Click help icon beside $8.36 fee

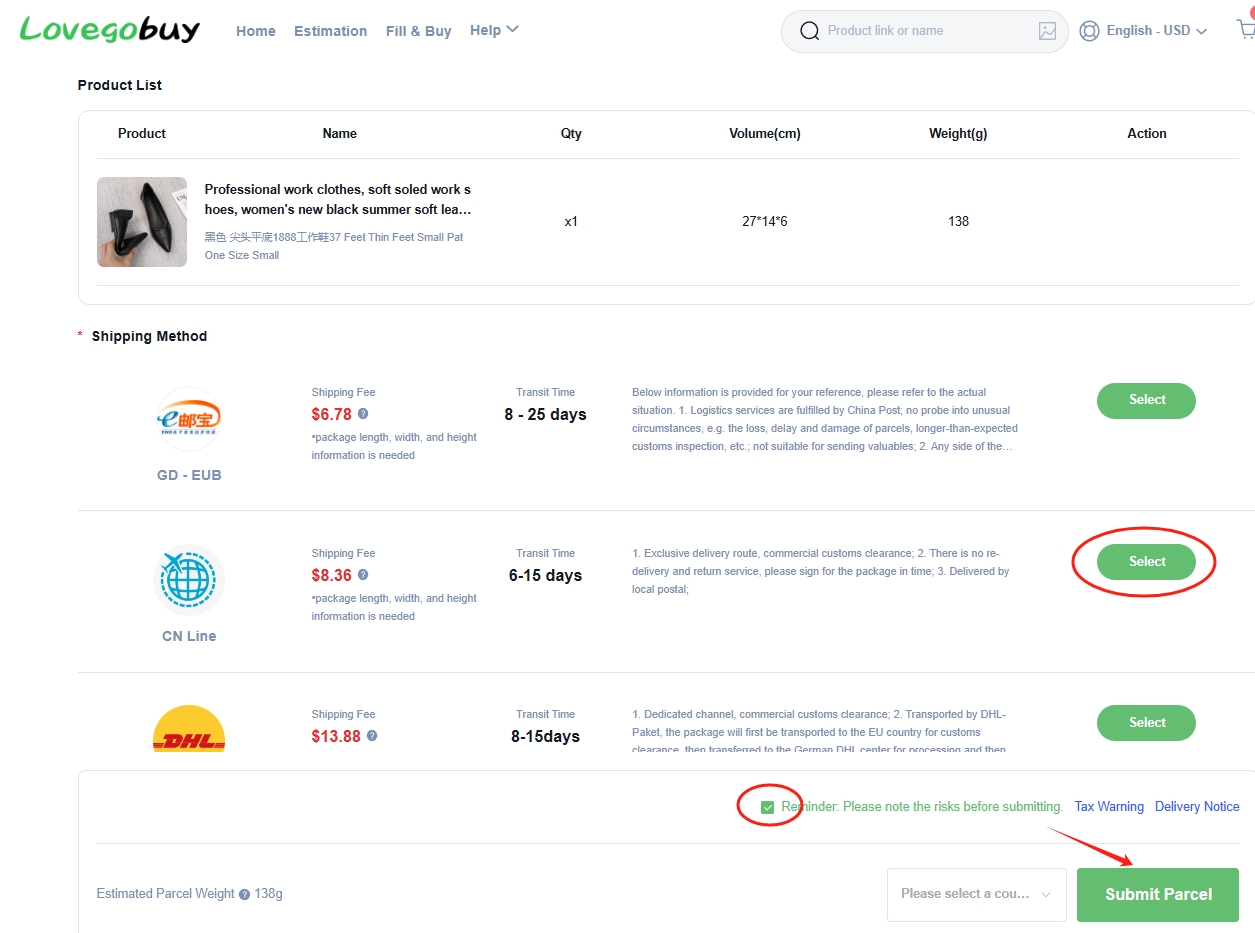pos(363,574)
